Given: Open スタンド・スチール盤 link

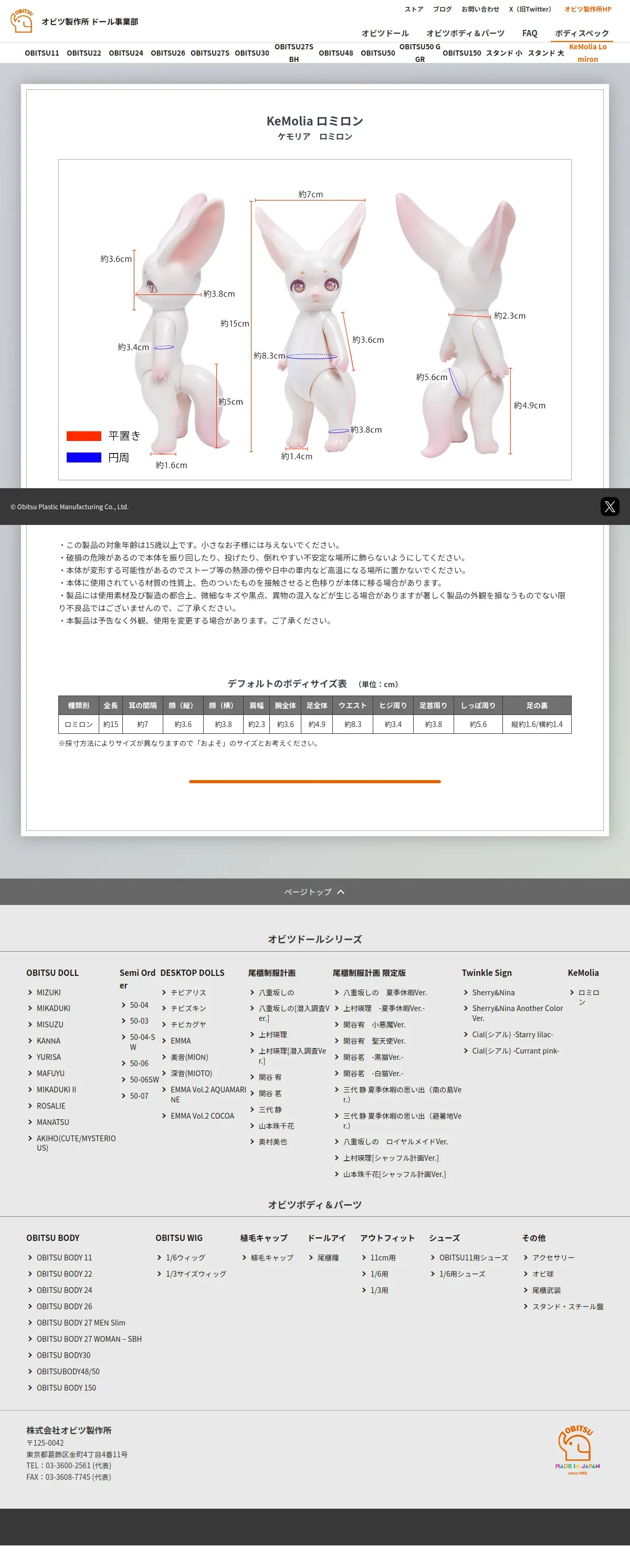Looking at the screenshot, I should 568,1306.
